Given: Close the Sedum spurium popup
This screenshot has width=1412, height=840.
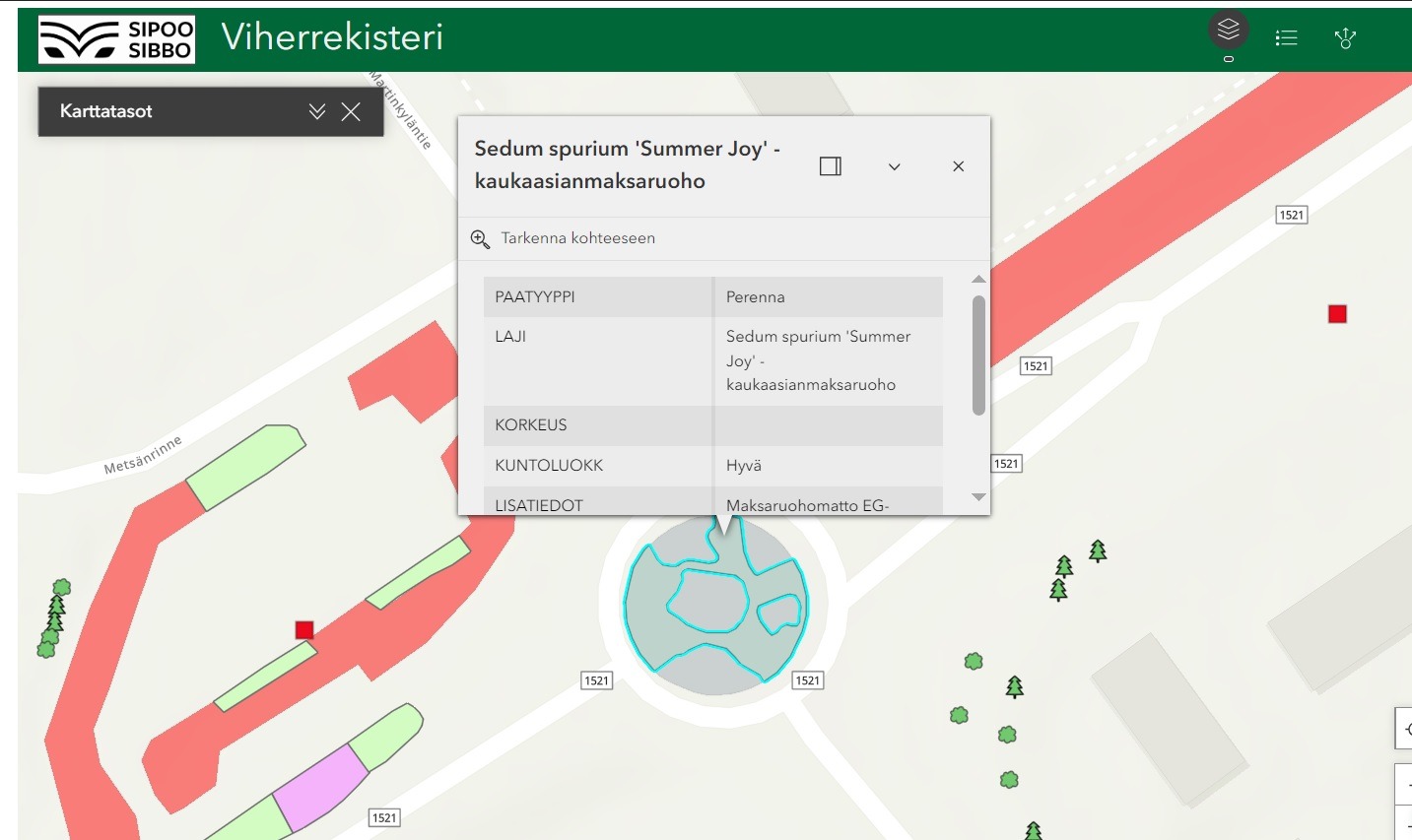Looking at the screenshot, I should pyautogui.click(x=958, y=166).
